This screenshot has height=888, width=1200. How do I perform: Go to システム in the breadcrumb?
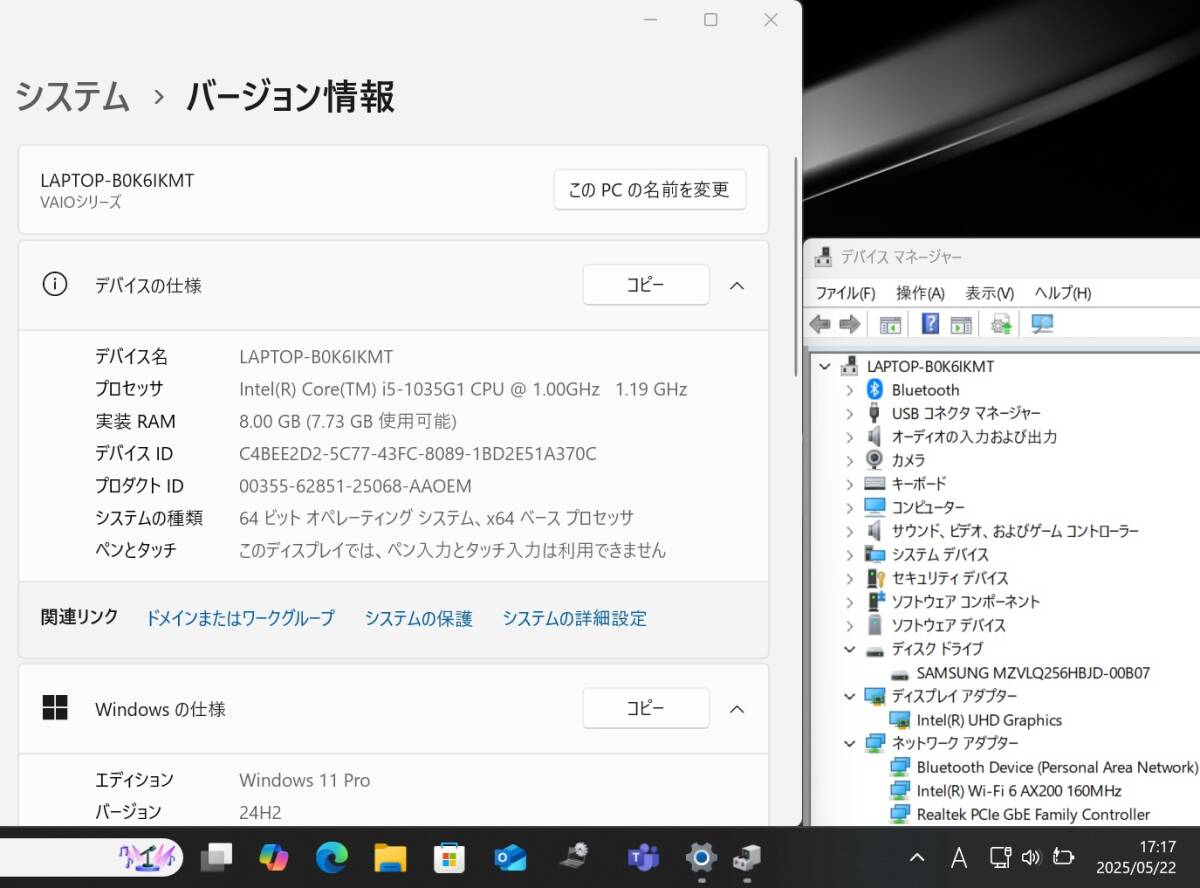click(72, 97)
